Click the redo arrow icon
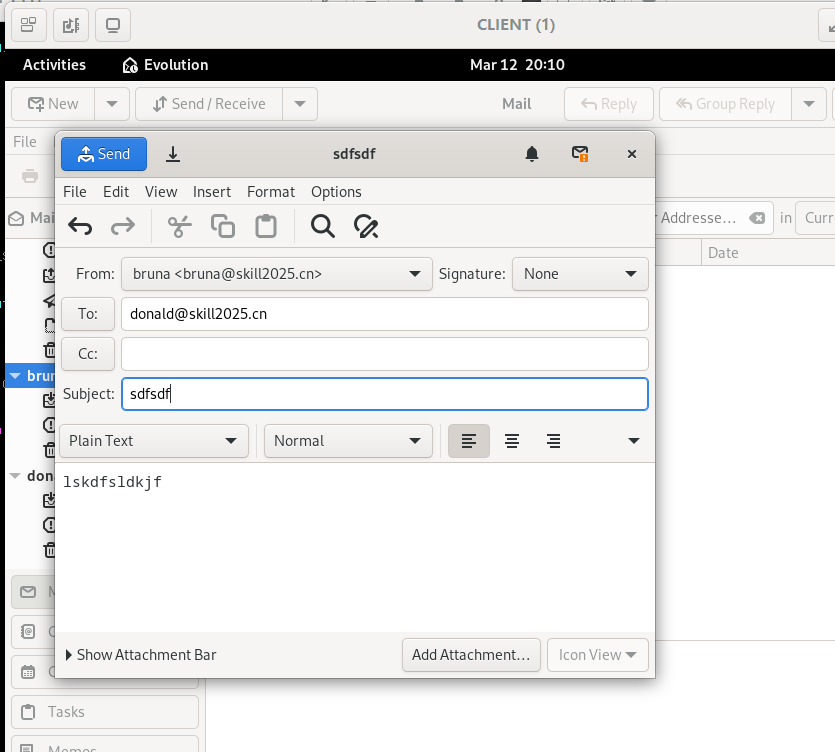 tap(122, 226)
